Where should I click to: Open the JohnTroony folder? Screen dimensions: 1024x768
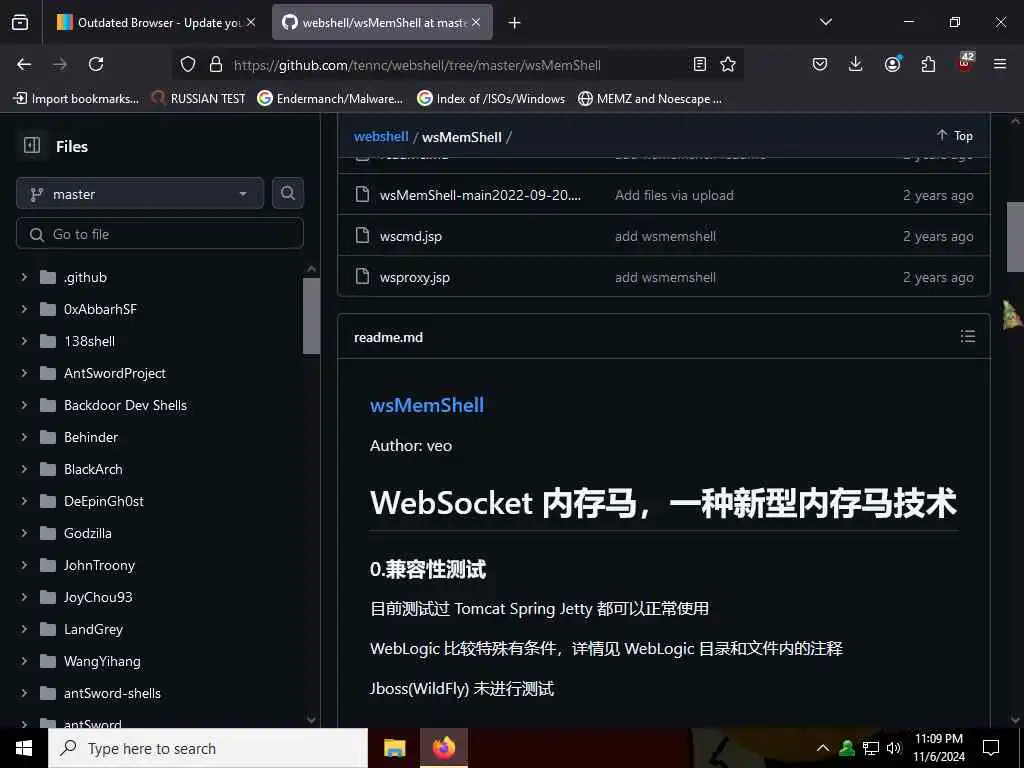click(x=99, y=565)
